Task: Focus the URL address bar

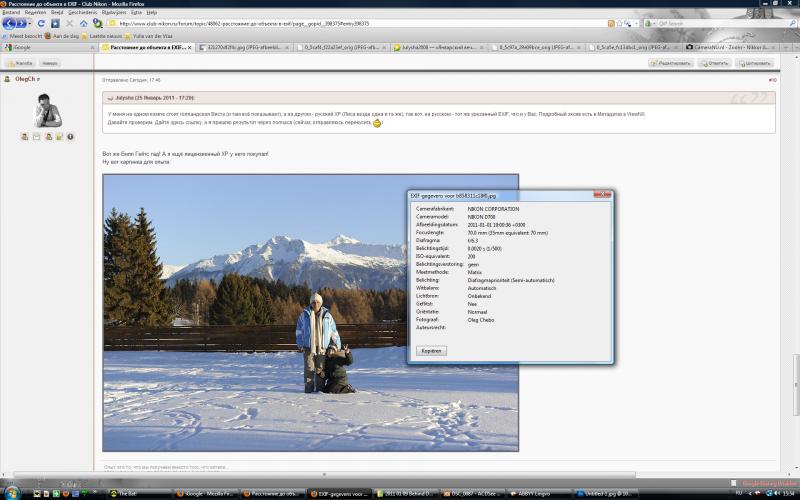Action: coord(357,23)
